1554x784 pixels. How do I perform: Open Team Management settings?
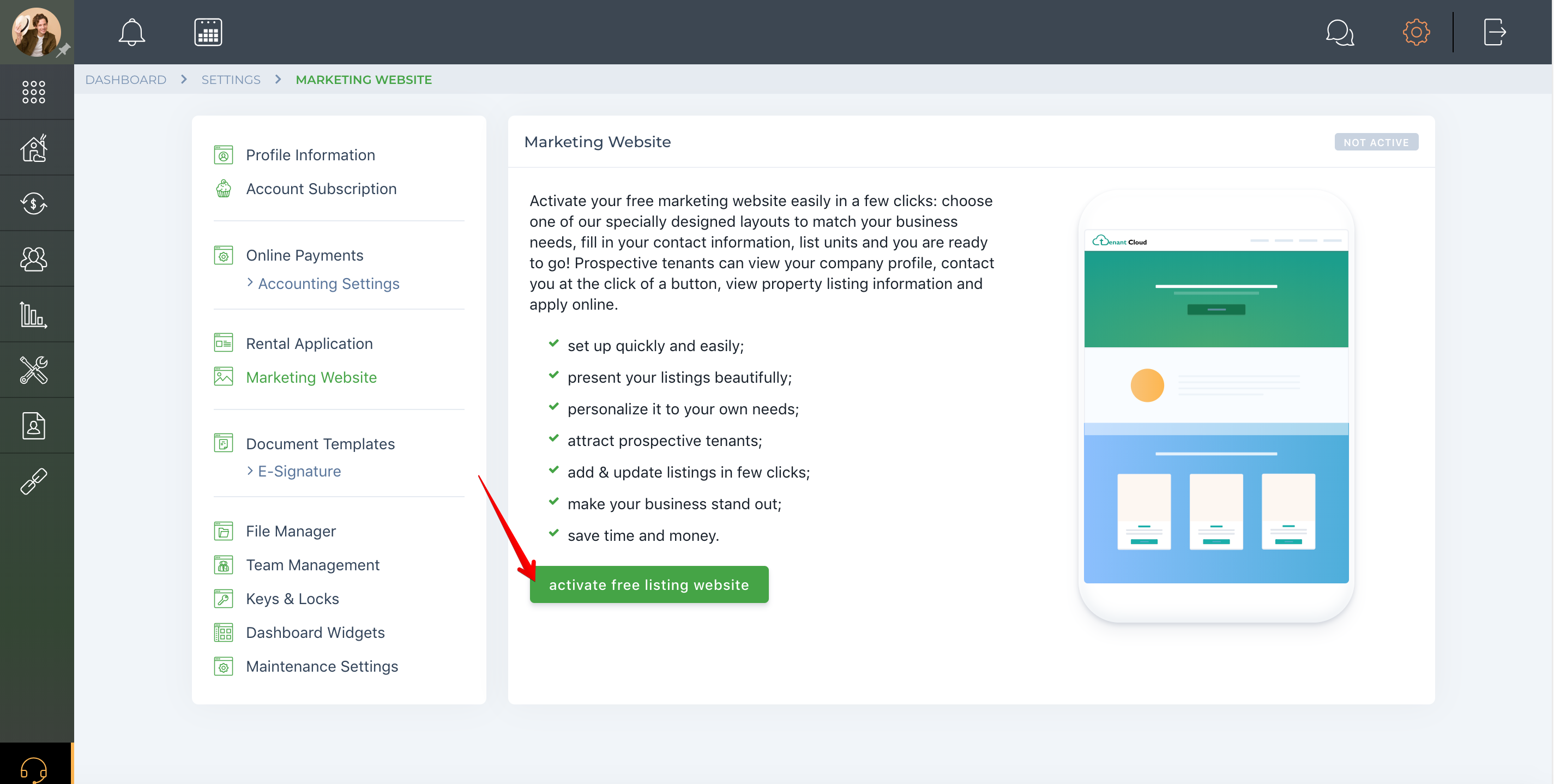click(x=312, y=565)
